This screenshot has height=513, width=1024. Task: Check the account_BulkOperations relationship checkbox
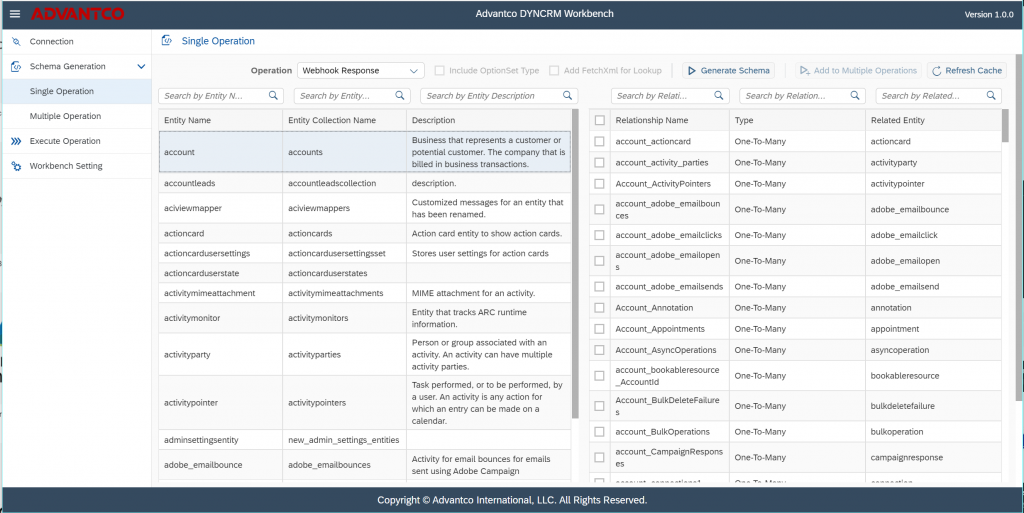pyautogui.click(x=600, y=431)
